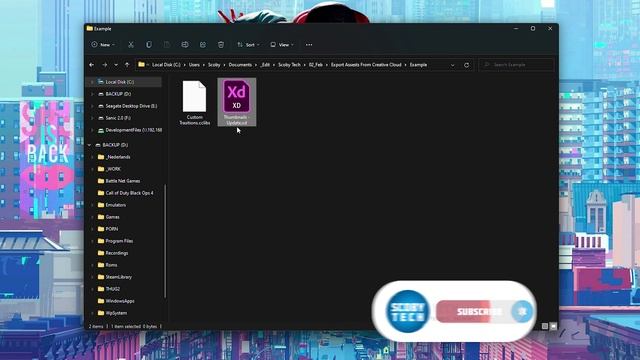Click the New item button
Viewport: 640px width, 360px height.
pyautogui.click(x=103, y=45)
